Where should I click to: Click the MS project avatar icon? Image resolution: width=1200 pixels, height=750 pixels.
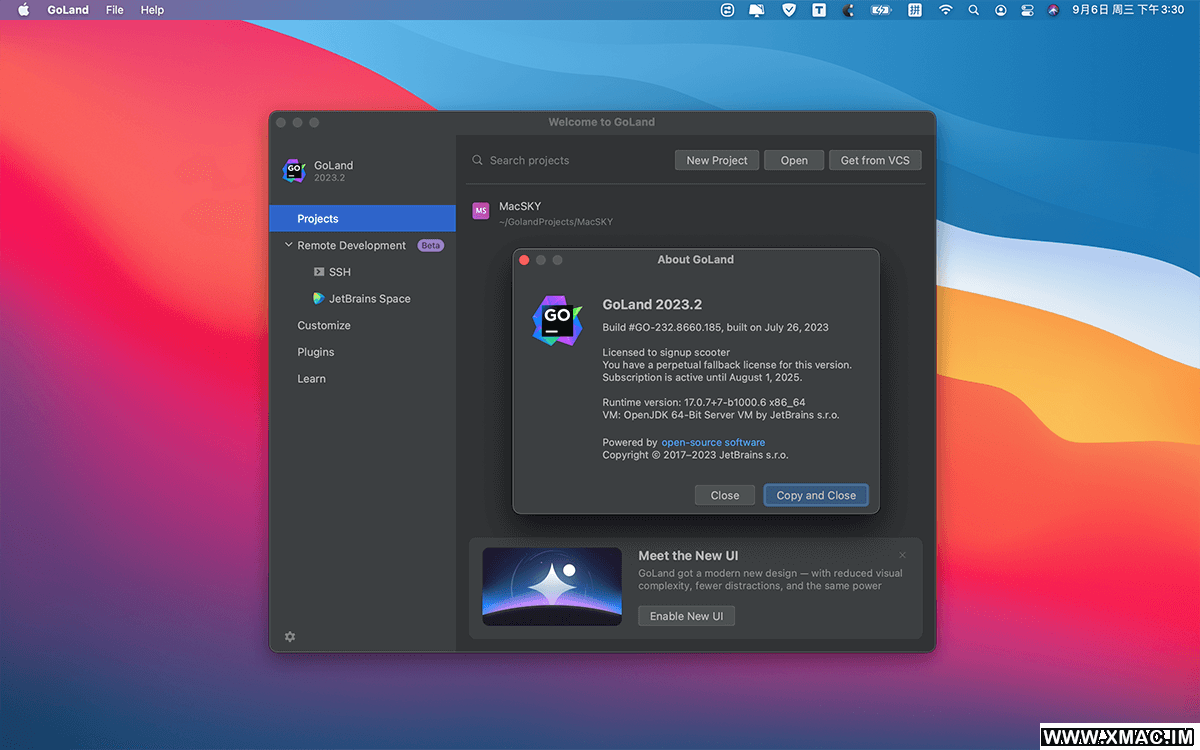[x=481, y=211]
